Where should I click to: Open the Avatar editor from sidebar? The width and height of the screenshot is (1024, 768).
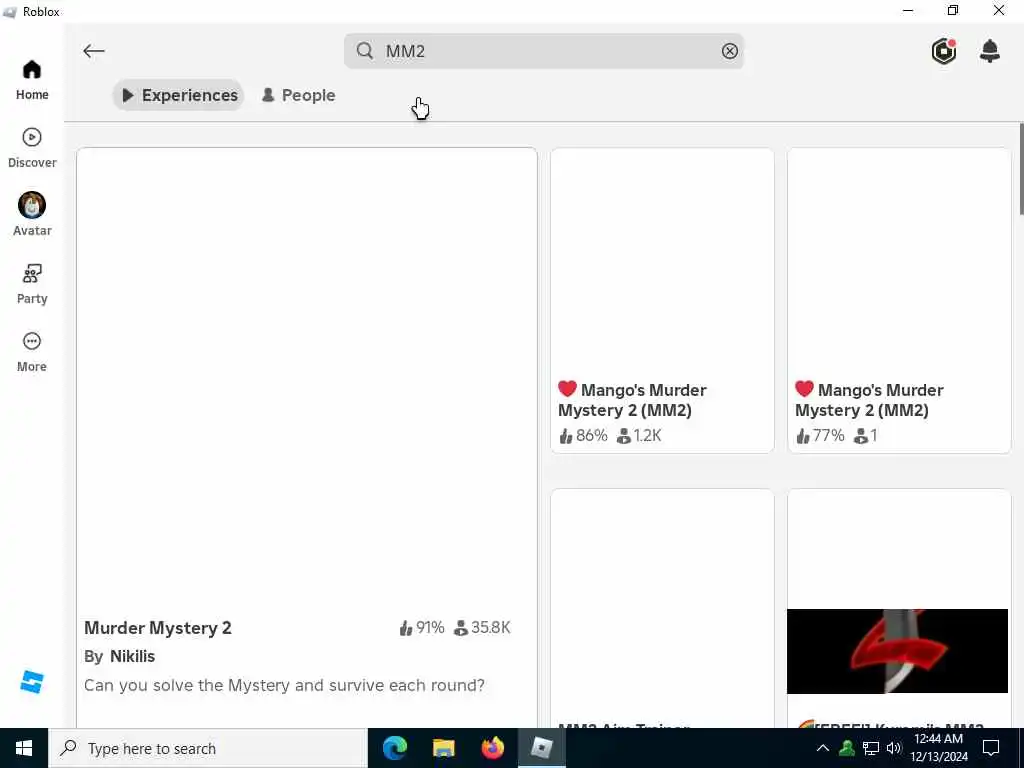click(x=32, y=215)
